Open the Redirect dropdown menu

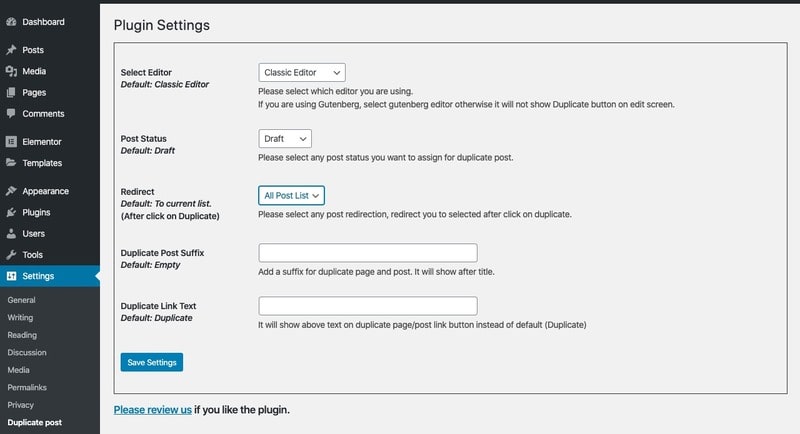coord(291,196)
